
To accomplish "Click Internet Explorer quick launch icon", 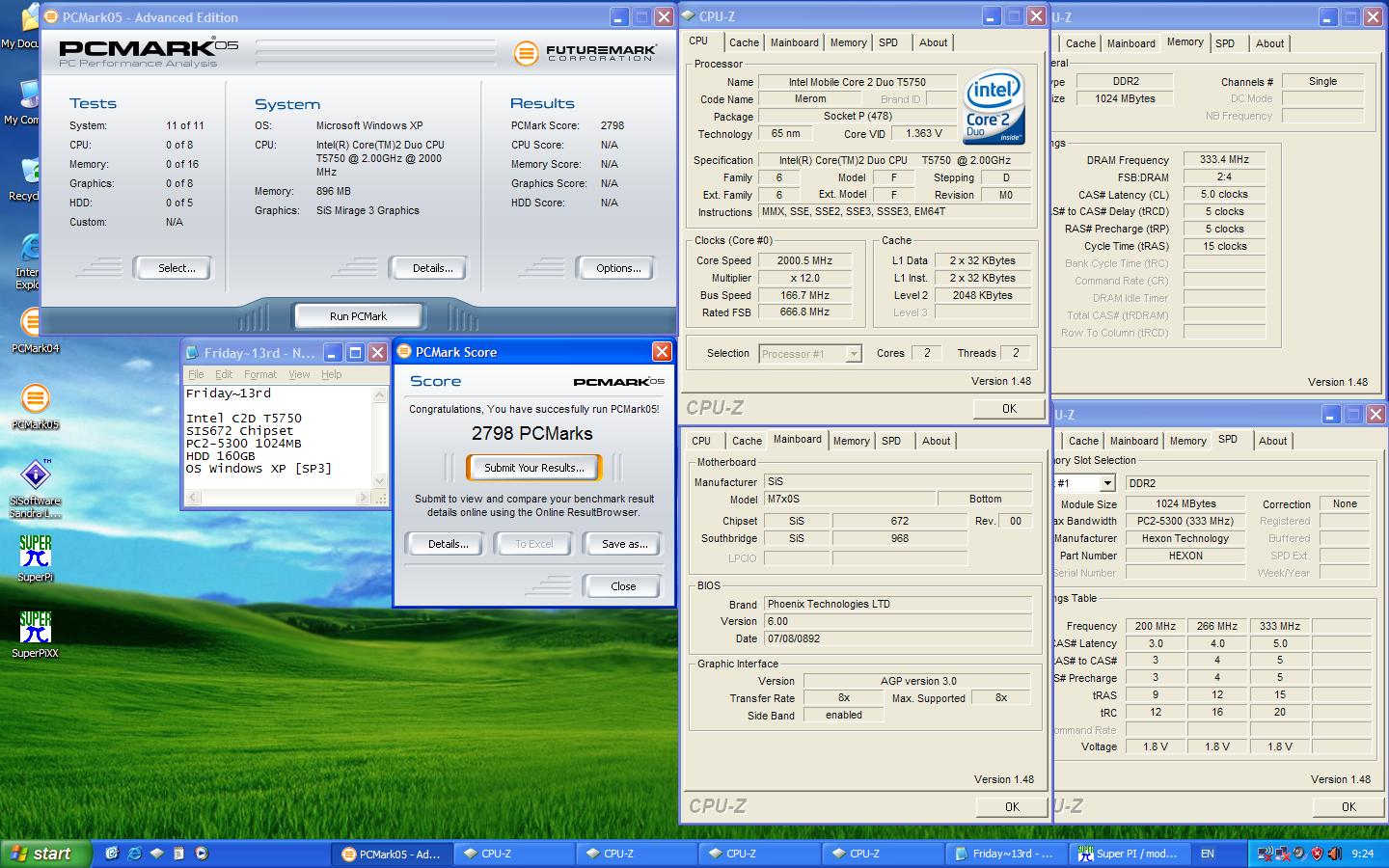I will 134,854.
